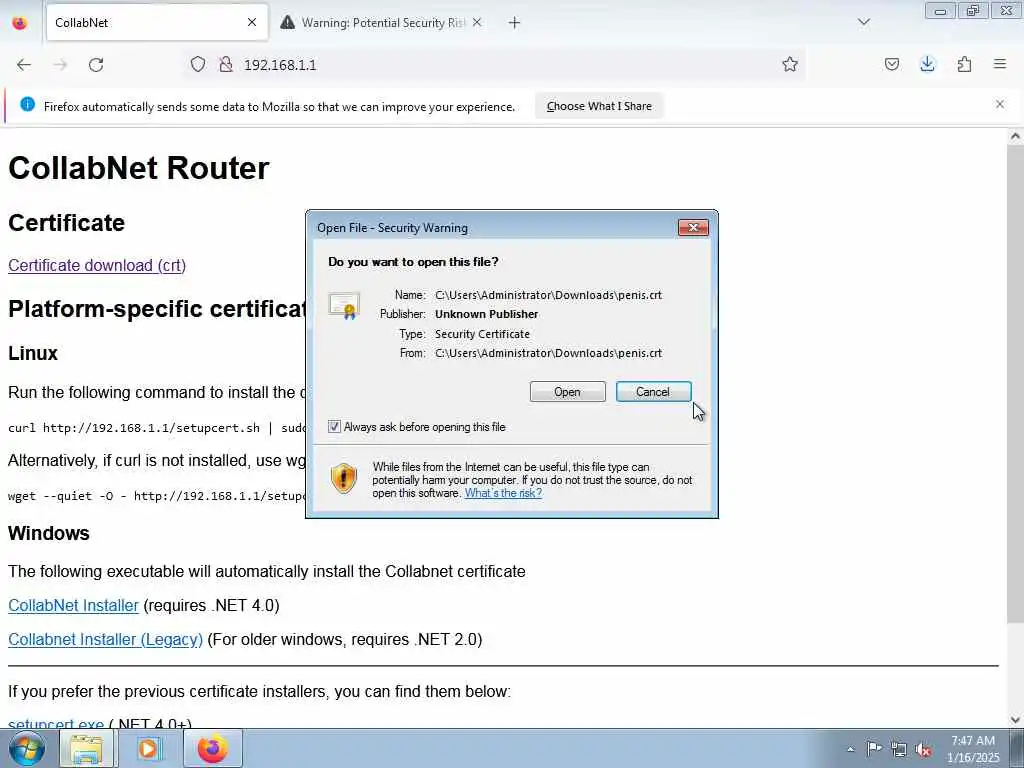Open the Collabnet Installer (Legacy) link

(x=105, y=639)
